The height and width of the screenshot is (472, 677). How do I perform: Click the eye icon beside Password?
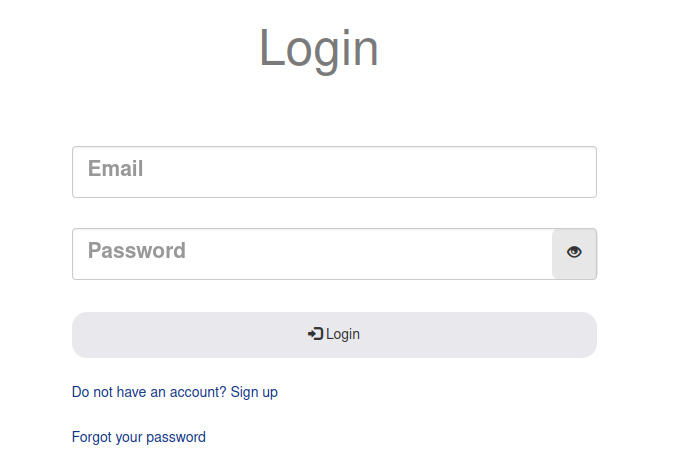pyautogui.click(x=574, y=253)
